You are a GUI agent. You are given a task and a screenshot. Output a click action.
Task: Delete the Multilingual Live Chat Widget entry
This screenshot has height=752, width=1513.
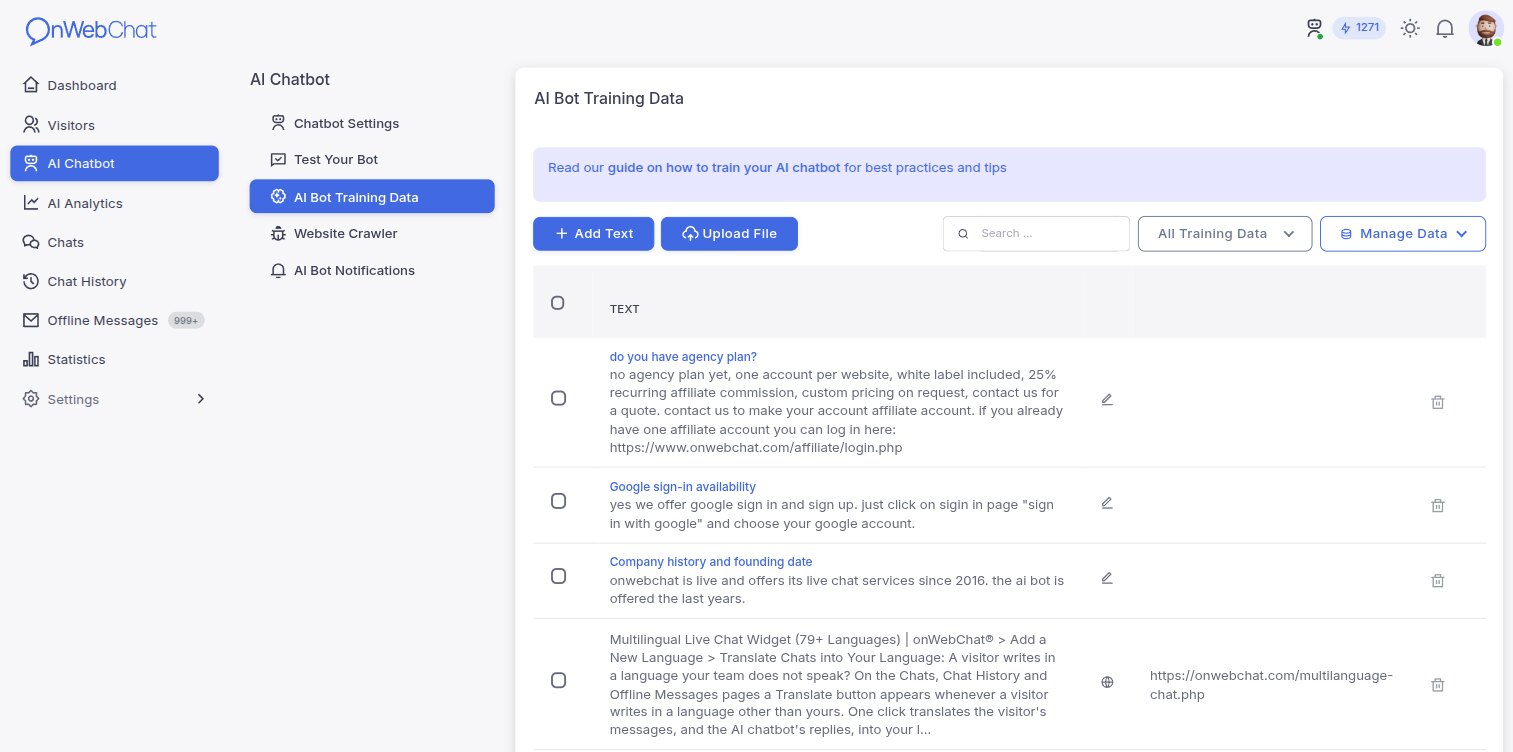pyautogui.click(x=1438, y=685)
